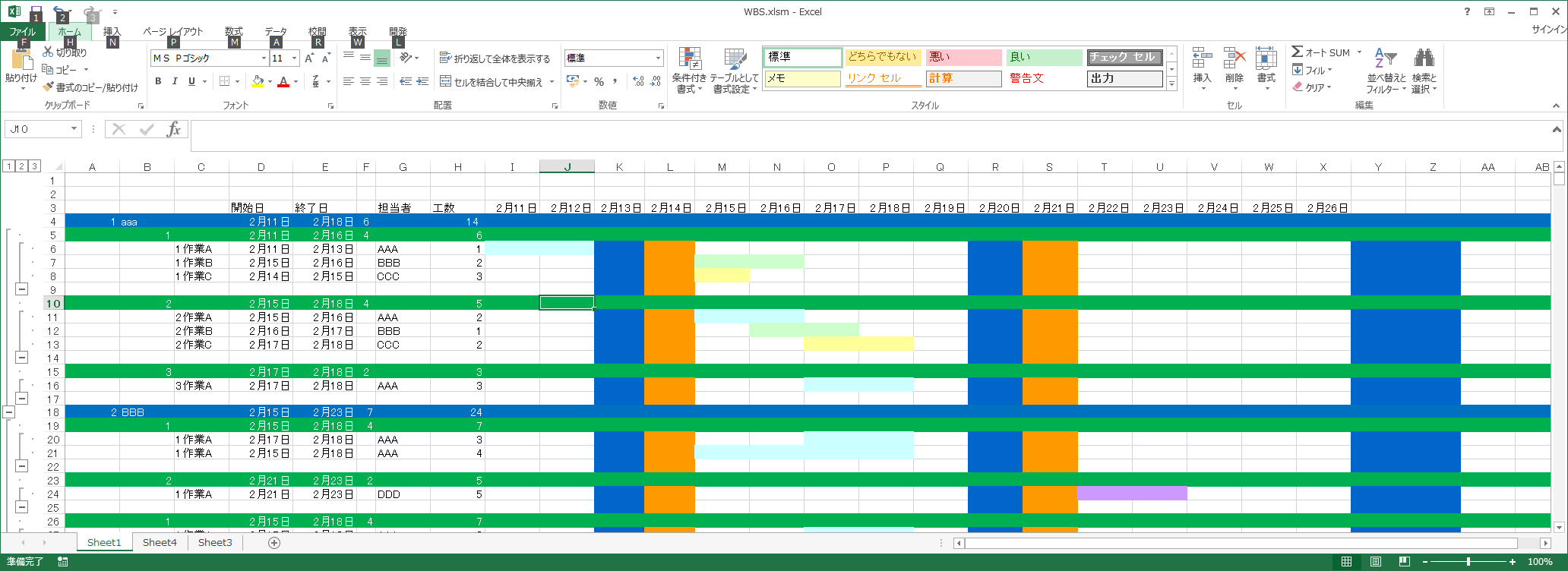Open the Sheet3 worksheet tab
The image size is (1568, 571).
[x=215, y=542]
